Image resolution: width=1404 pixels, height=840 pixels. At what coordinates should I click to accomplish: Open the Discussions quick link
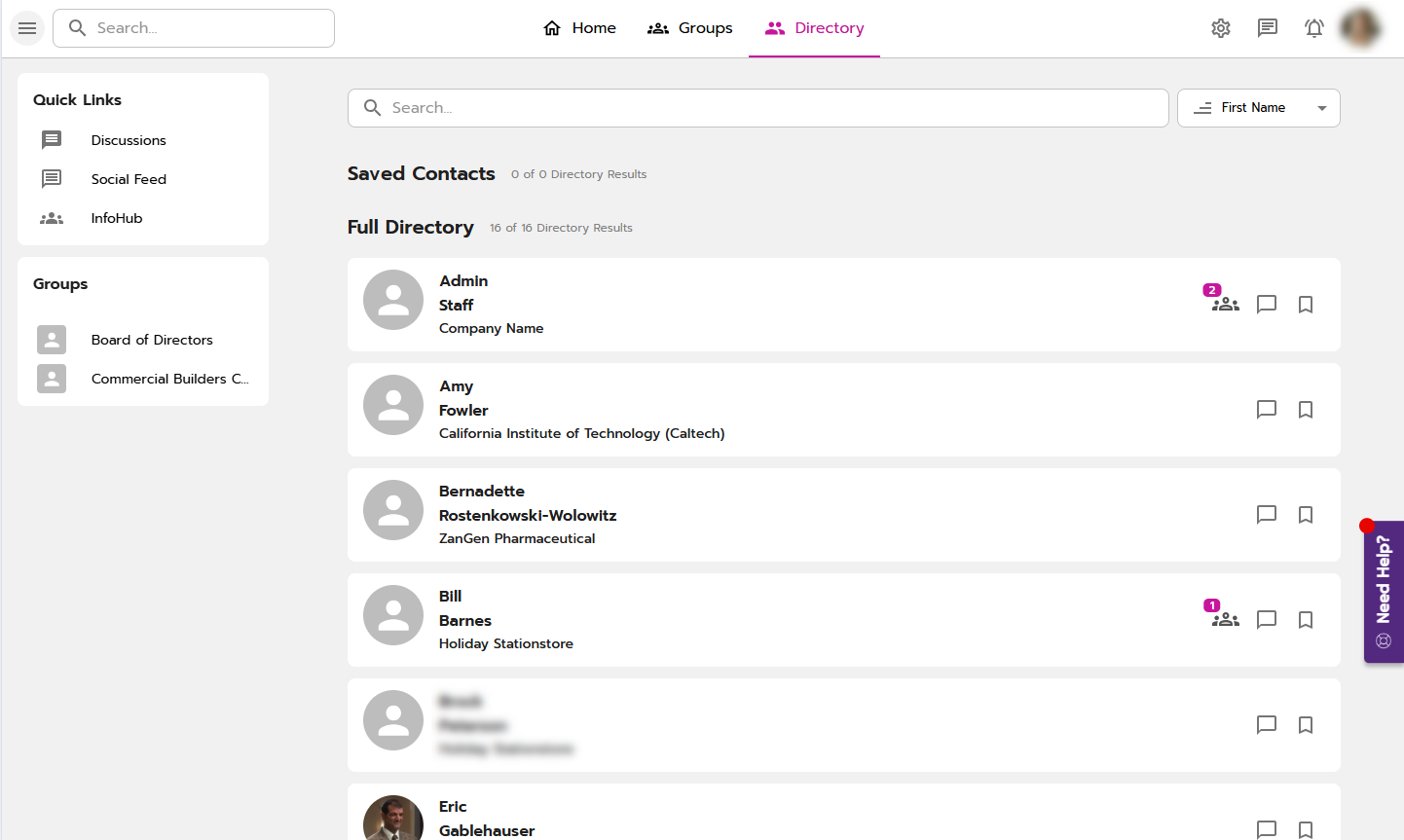pos(129,140)
